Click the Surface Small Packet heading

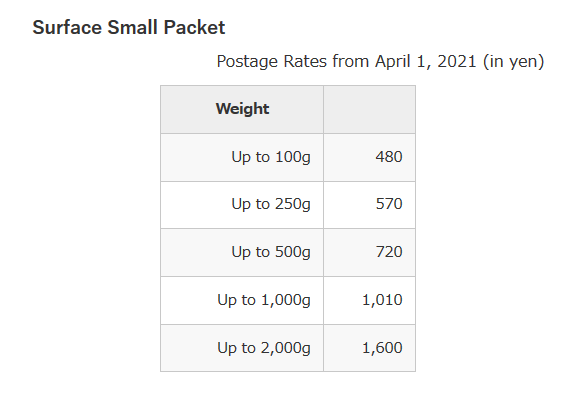(129, 27)
